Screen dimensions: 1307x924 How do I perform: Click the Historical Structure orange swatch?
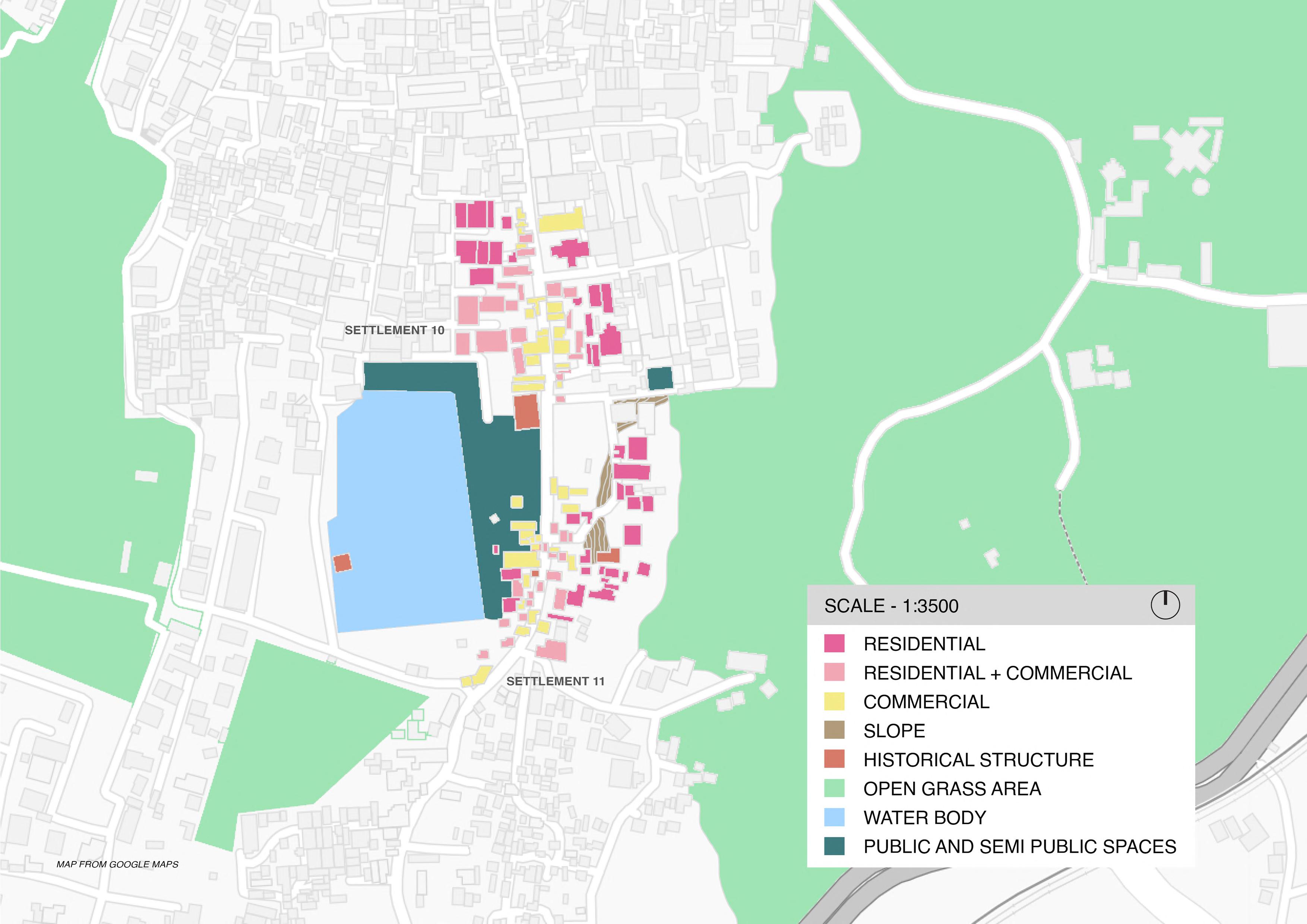pyautogui.click(x=834, y=759)
